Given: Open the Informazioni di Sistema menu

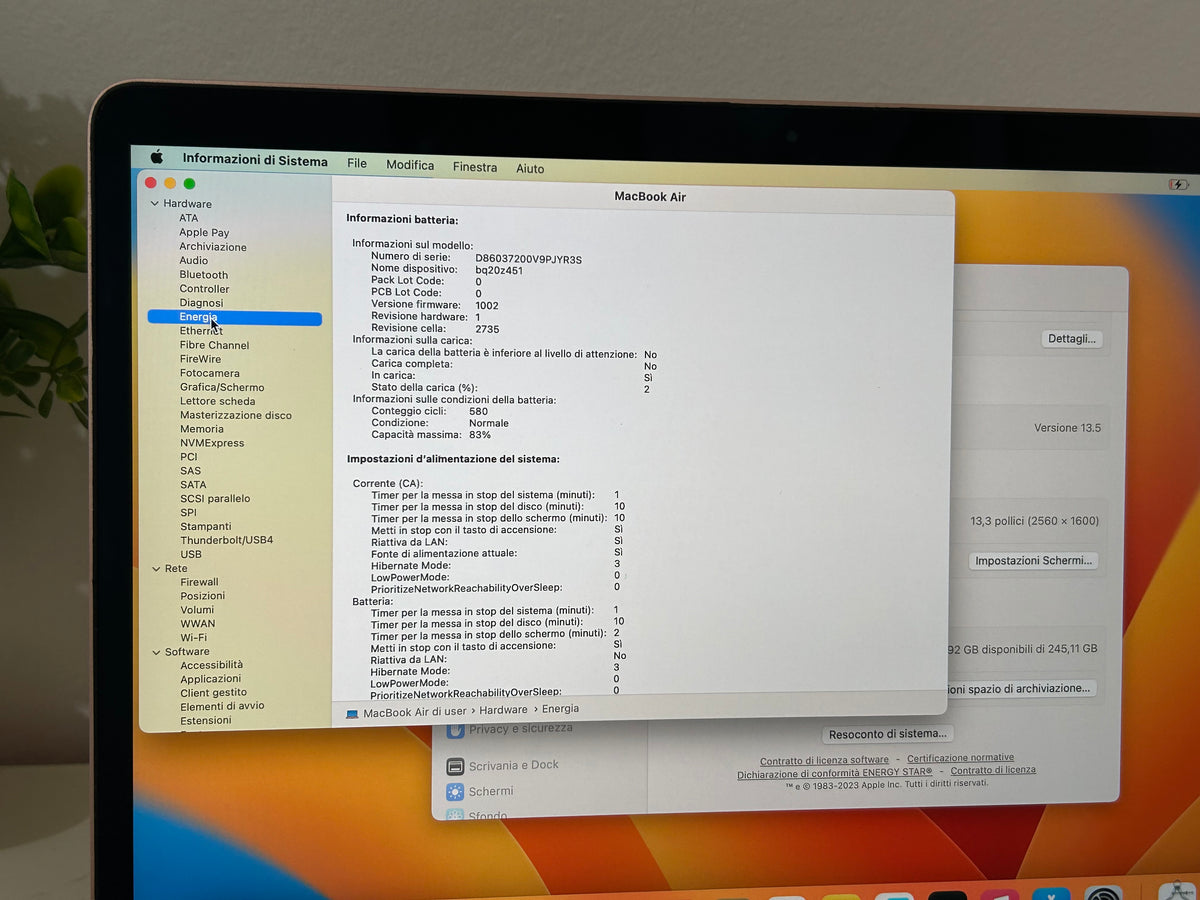Looking at the screenshot, I should pyautogui.click(x=255, y=160).
